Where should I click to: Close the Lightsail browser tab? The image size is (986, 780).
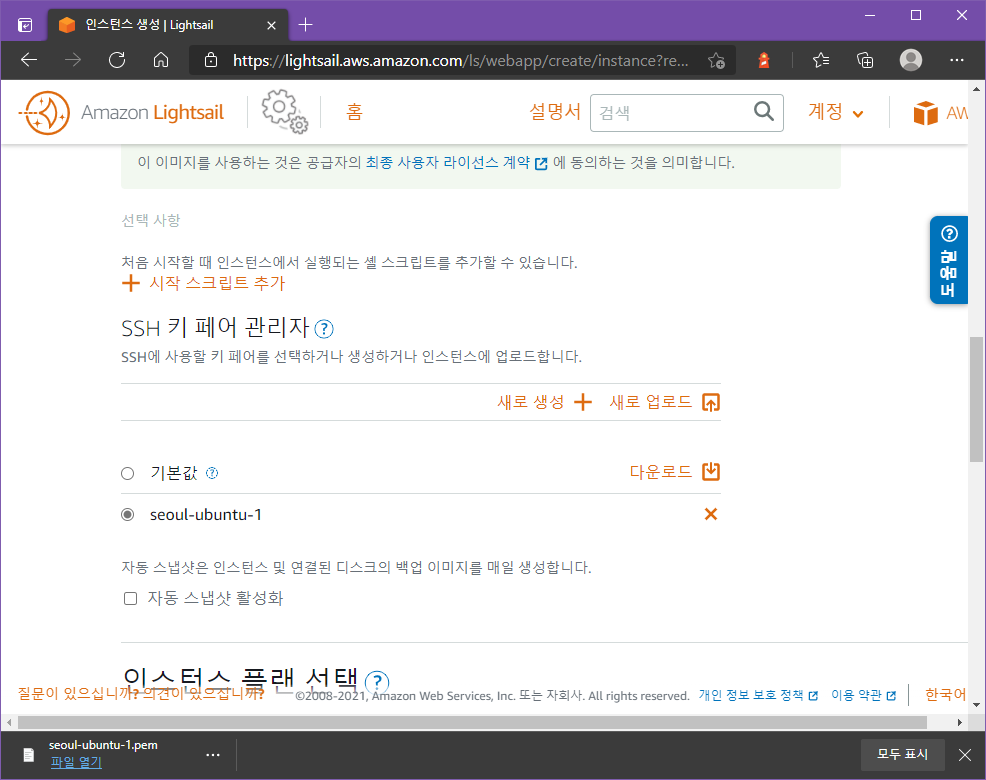tap(271, 25)
